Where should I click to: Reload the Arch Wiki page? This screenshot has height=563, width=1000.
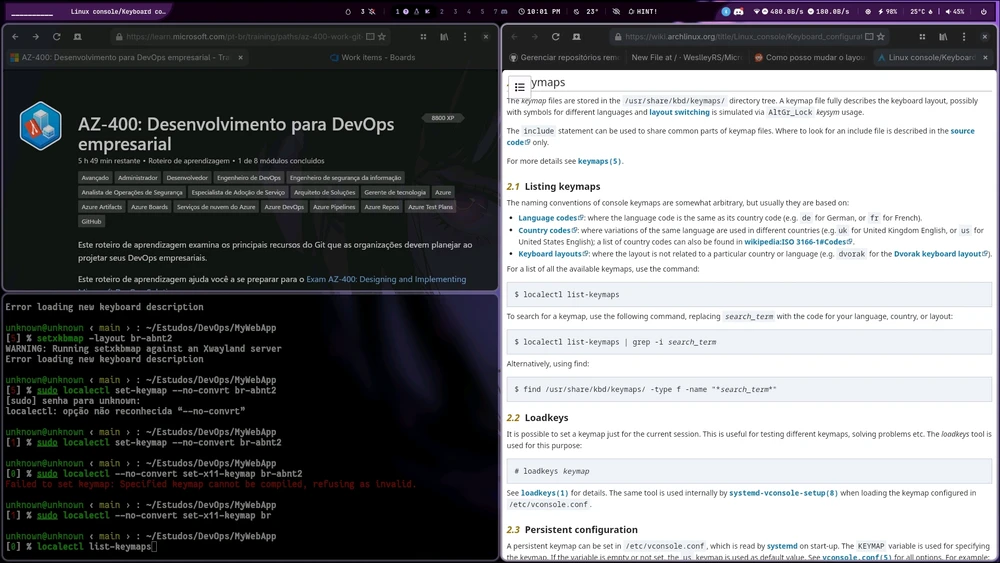coord(557,37)
